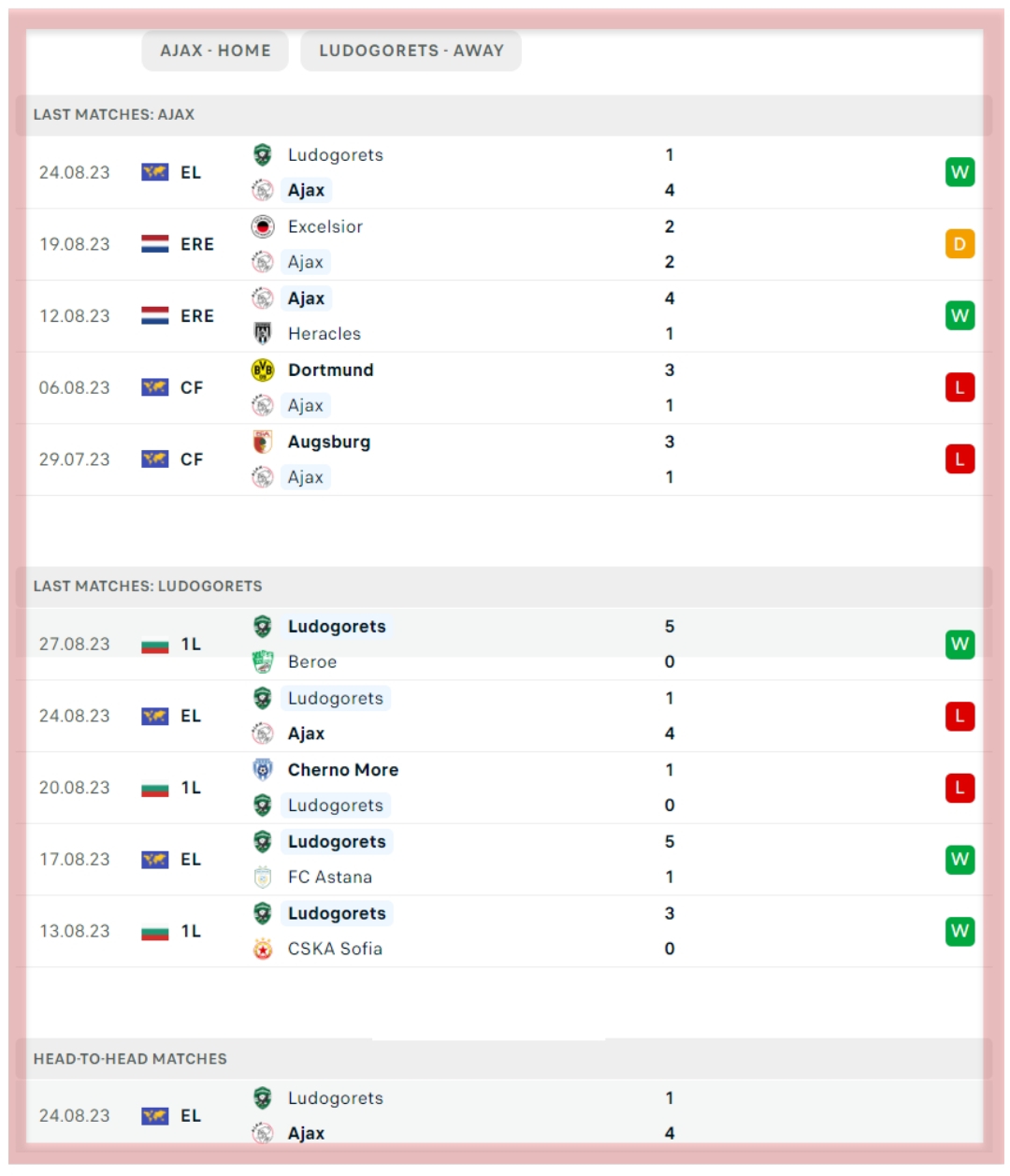This screenshot has width=1010, height=1176.
Task: Click the W badge for Ajax vs Heracles
Action: tap(959, 316)
